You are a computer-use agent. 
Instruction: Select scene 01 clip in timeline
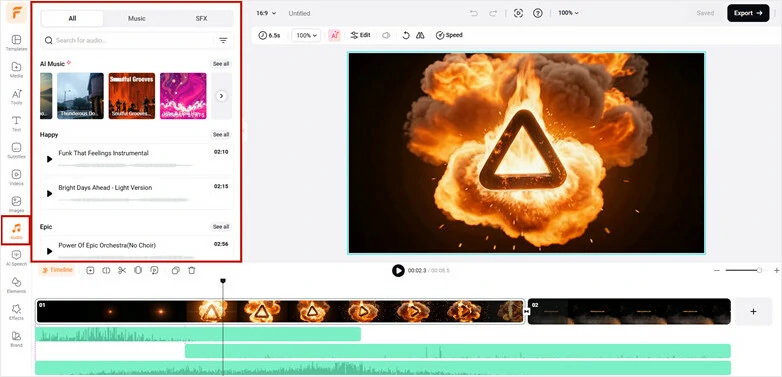point(280,312)
